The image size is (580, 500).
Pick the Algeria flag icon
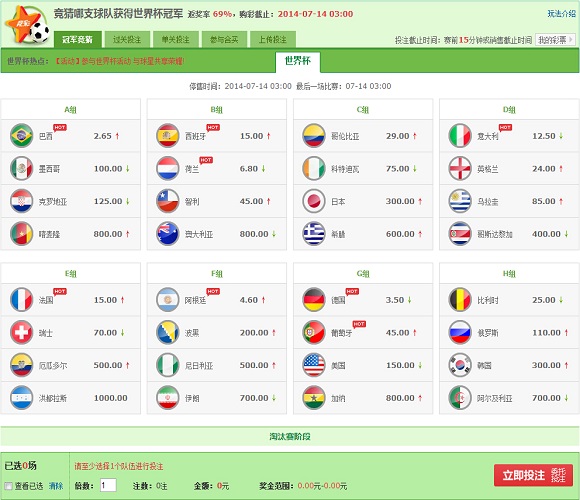click(460, 398)
